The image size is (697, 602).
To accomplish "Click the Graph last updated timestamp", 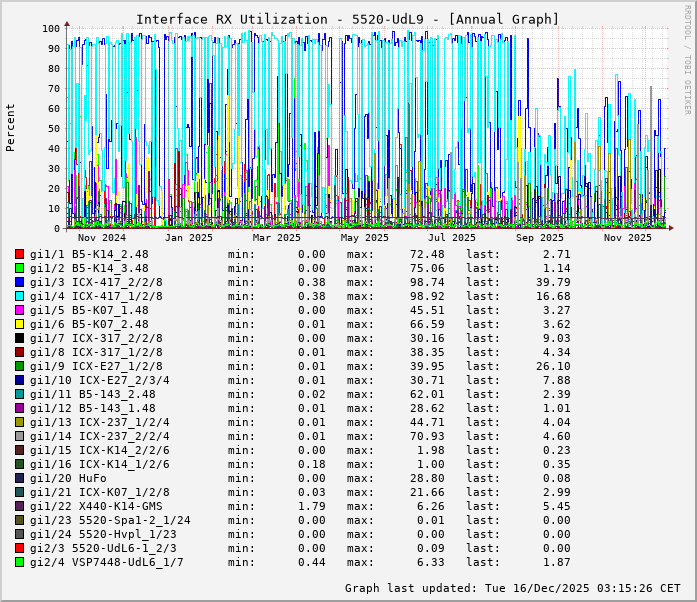I will pyautogui.click(x=513, y=588).
